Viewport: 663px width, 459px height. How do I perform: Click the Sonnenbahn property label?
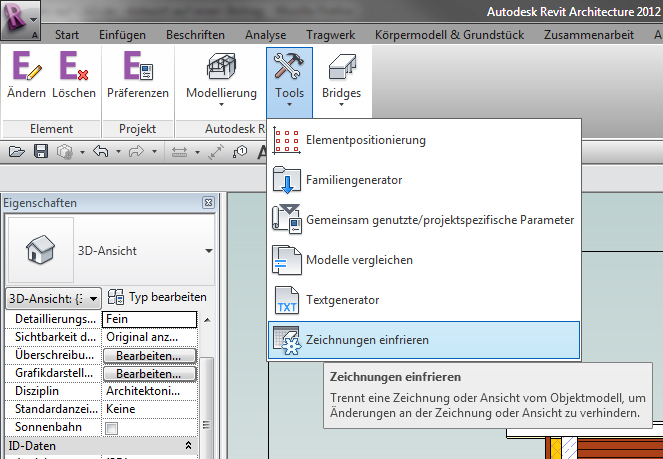(x=48, y=427)
